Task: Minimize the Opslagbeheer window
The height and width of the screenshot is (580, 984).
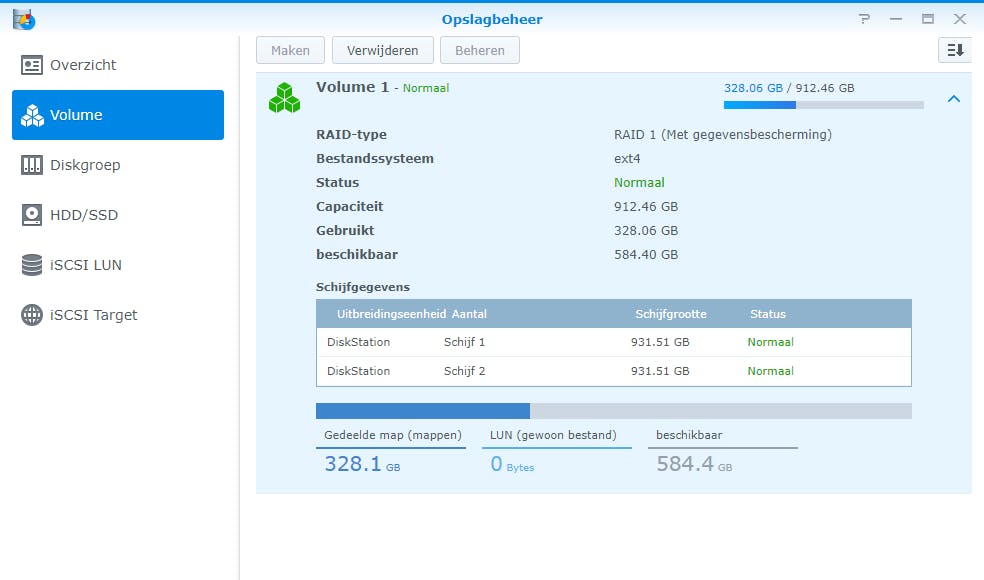Action: tap(896, 19)
